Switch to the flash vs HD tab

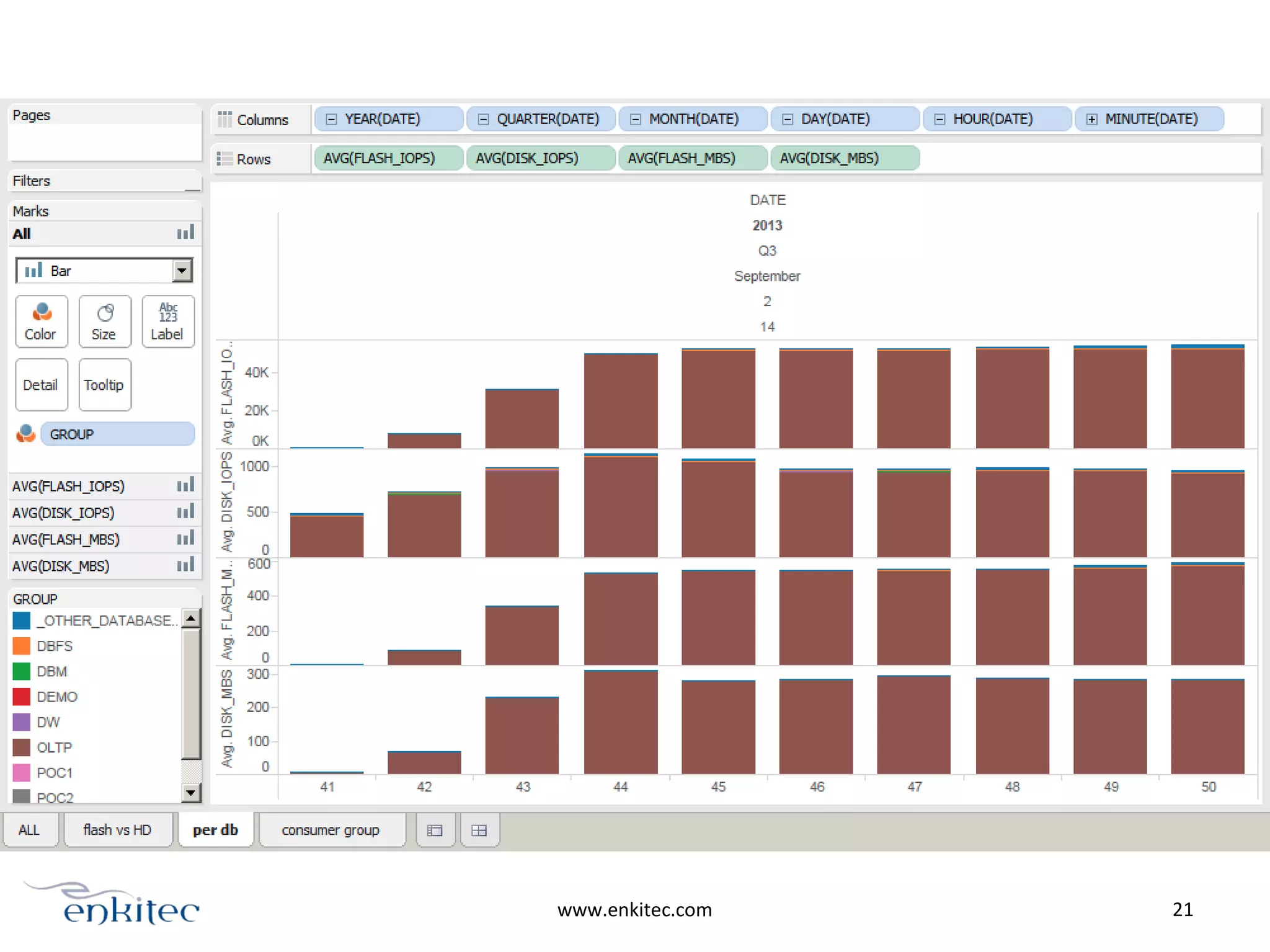(117, 830)
